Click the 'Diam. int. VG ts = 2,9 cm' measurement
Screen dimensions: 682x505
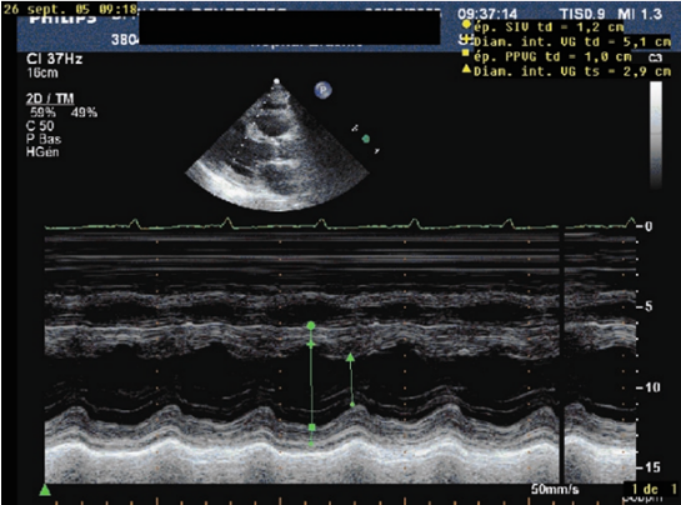coord(572,71)
